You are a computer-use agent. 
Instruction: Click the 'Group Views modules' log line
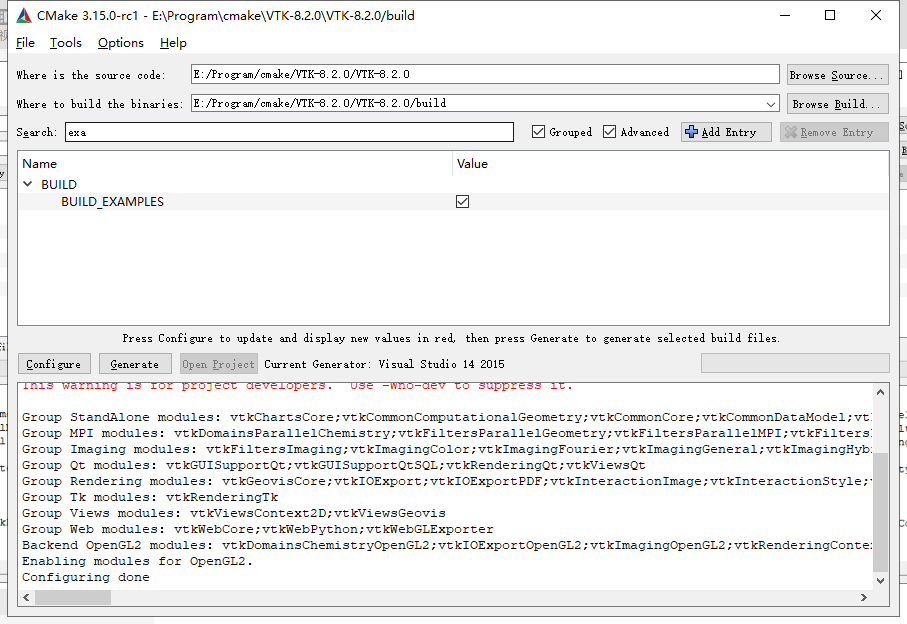pos(234,513)
